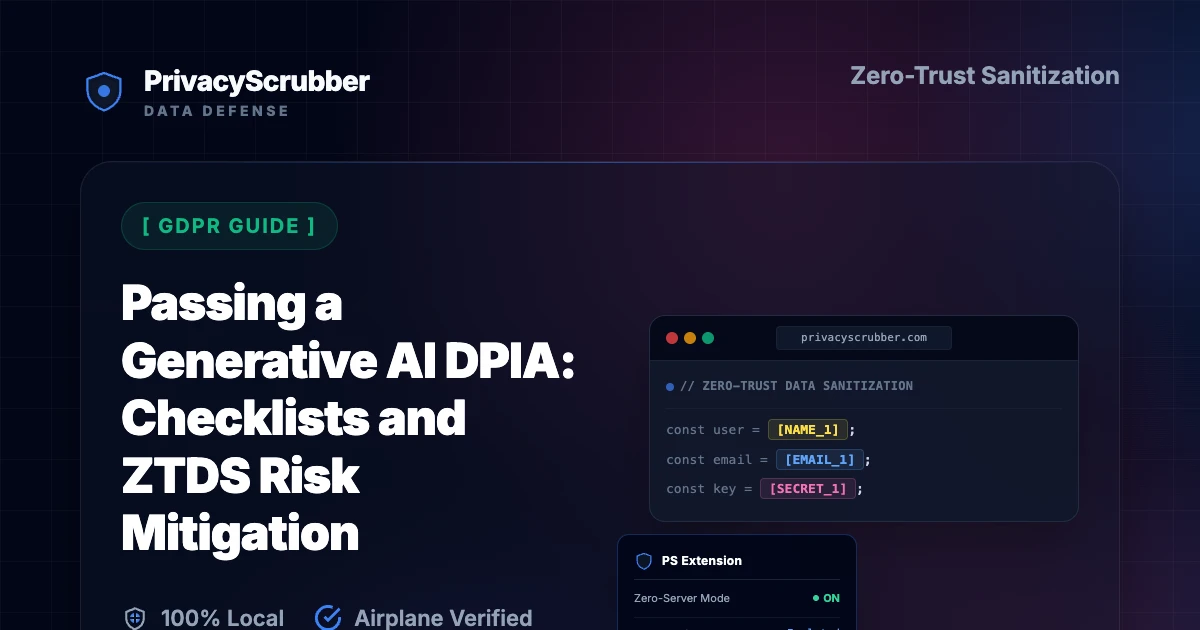Viewport: 1200px width, 630px height.
Task: Click the red close dot in mock window
Action: coord(672,338)
